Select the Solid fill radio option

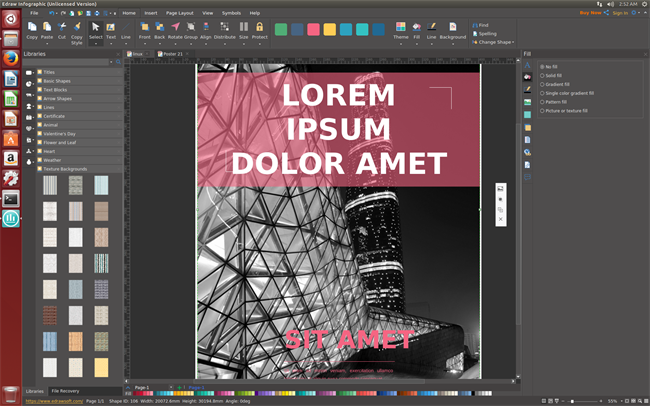541,75
